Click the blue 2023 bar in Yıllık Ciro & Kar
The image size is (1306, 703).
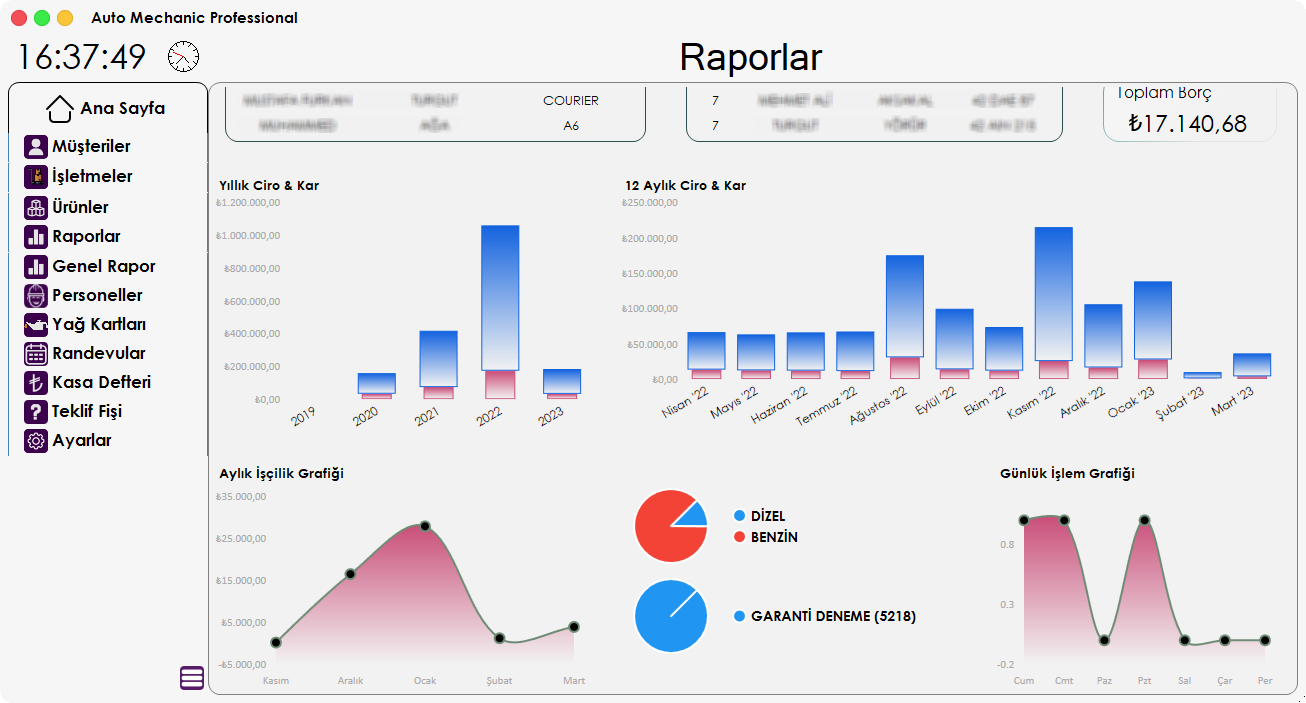pos(562,381)
